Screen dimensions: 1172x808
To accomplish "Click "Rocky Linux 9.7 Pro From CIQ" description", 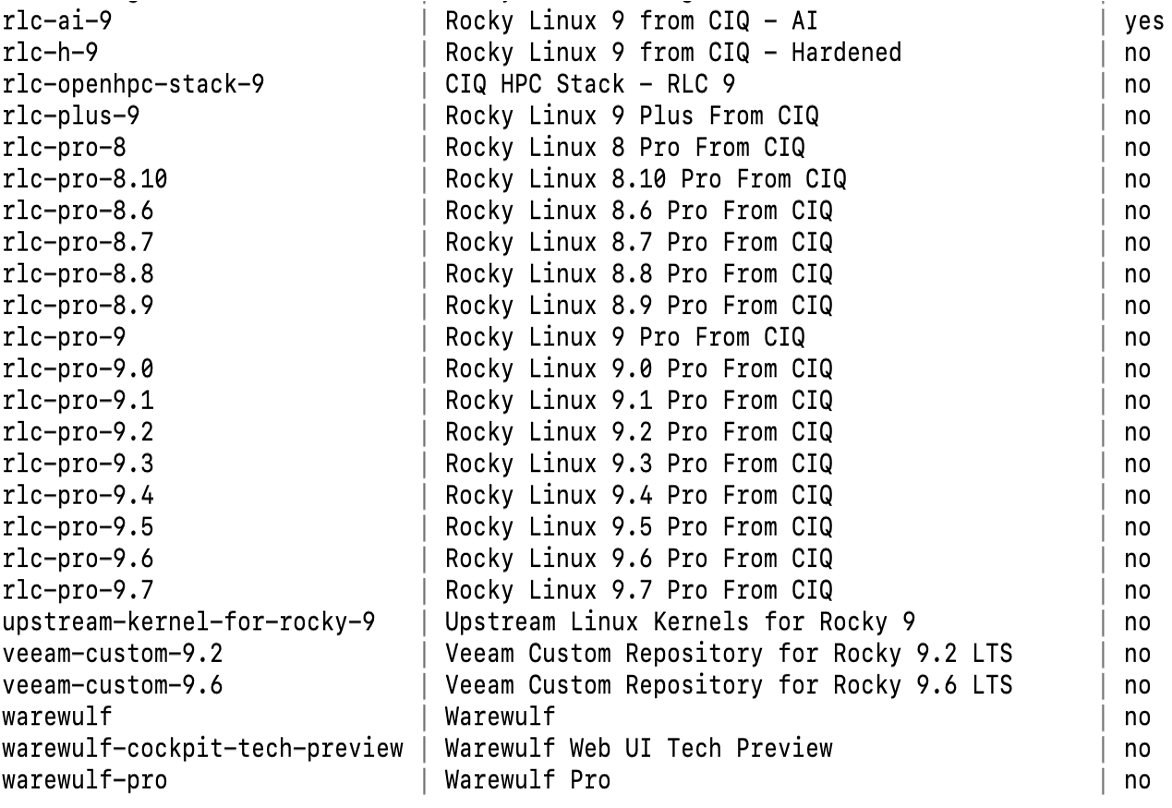I will click(x=639, y=590).
